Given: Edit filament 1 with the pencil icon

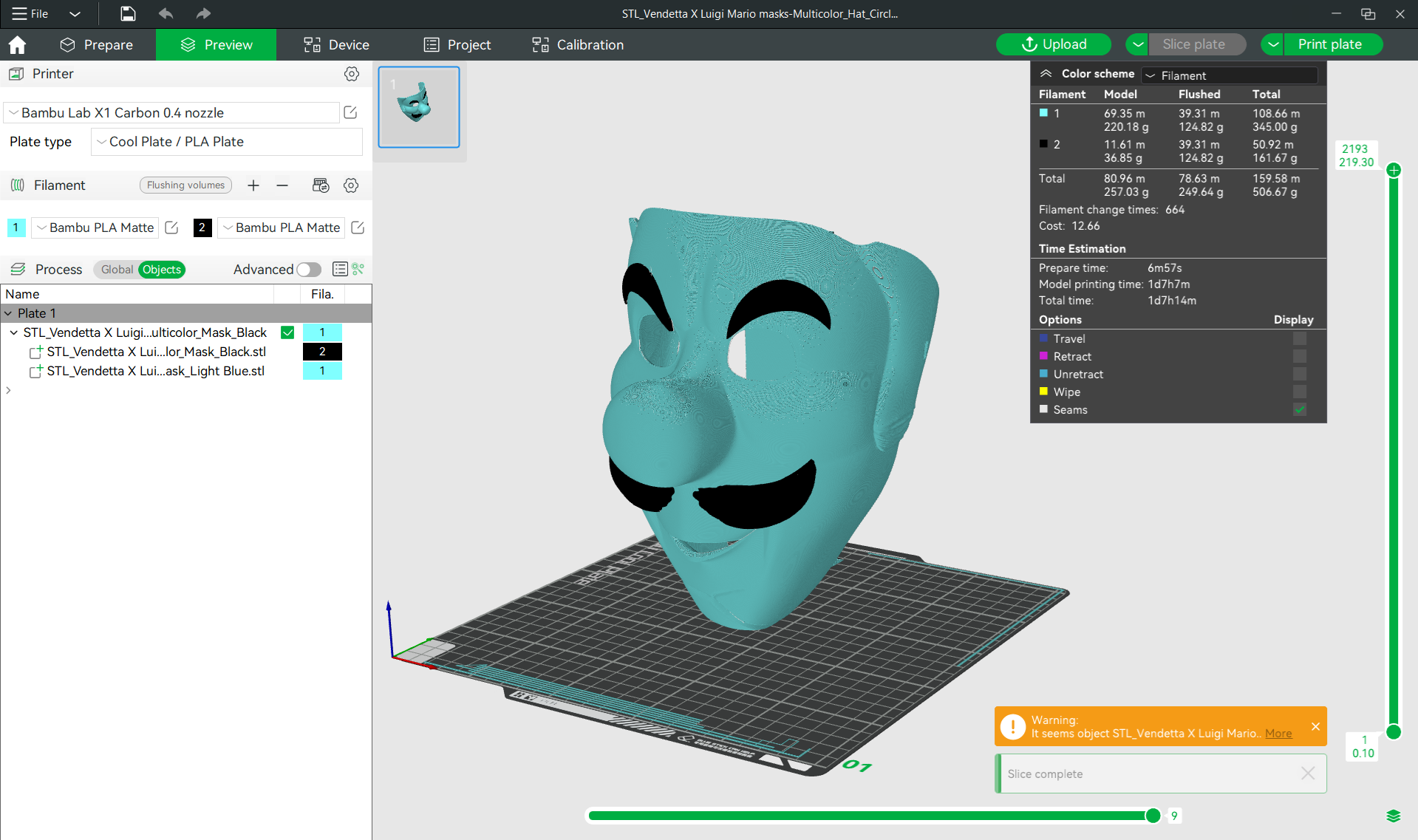Looking at the screenshot, I should click(x=171, y=228).
